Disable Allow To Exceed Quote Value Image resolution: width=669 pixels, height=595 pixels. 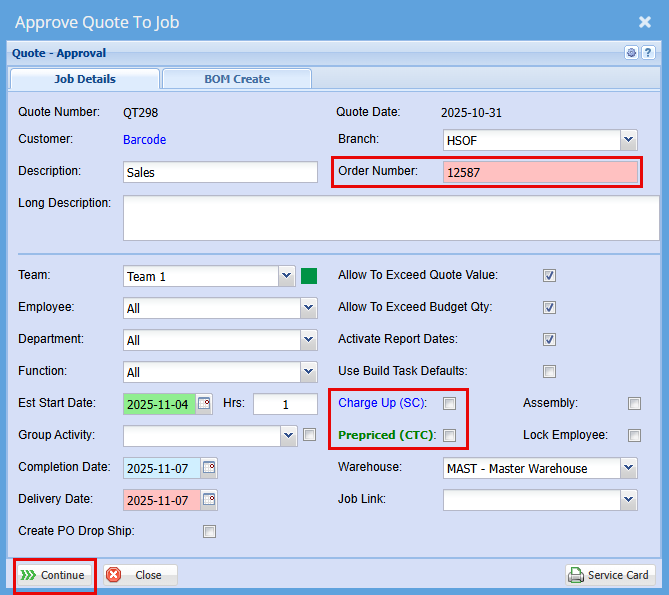point(549,276)
